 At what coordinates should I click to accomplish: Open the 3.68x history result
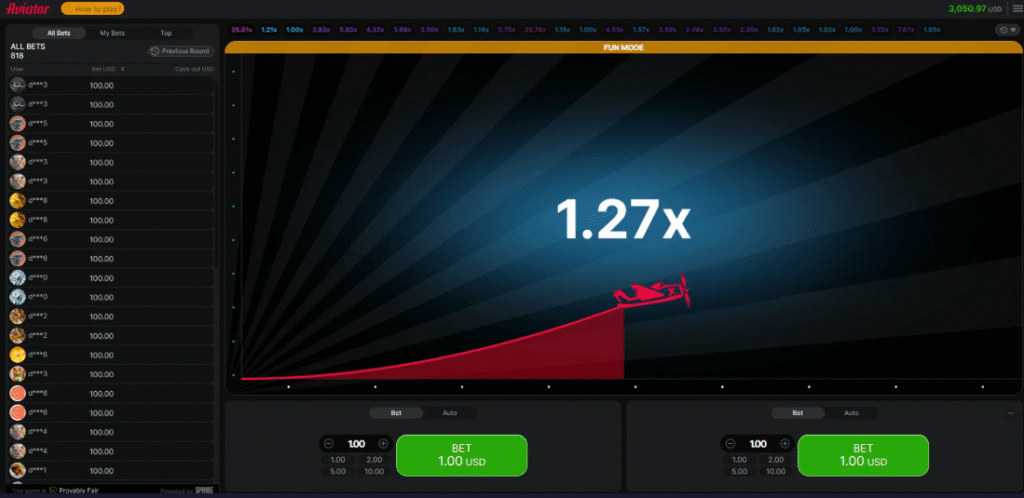pyautogui.click(x=402, y=29)
